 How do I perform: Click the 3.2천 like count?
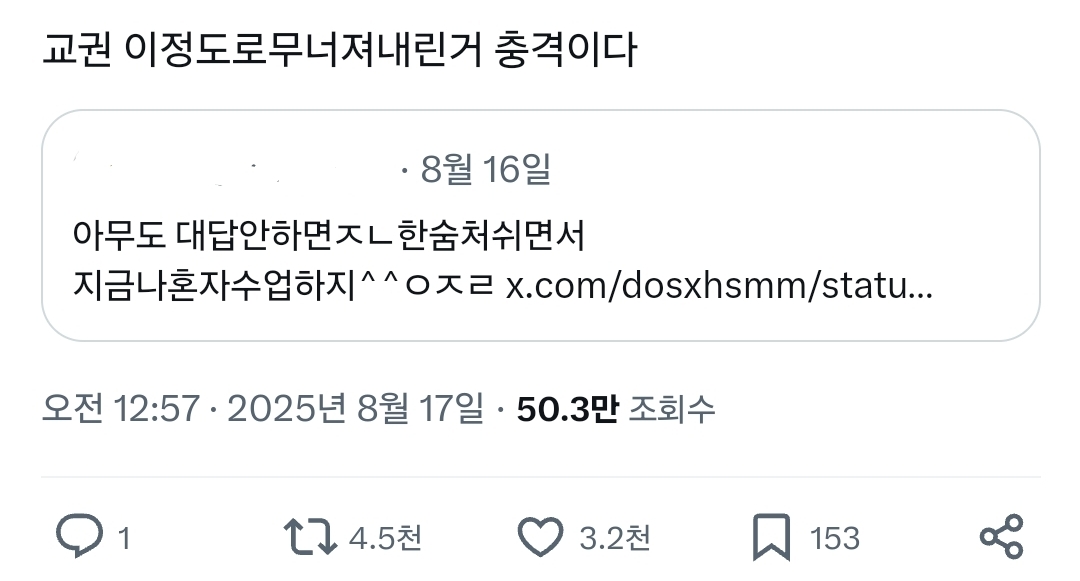pos(614,538)
